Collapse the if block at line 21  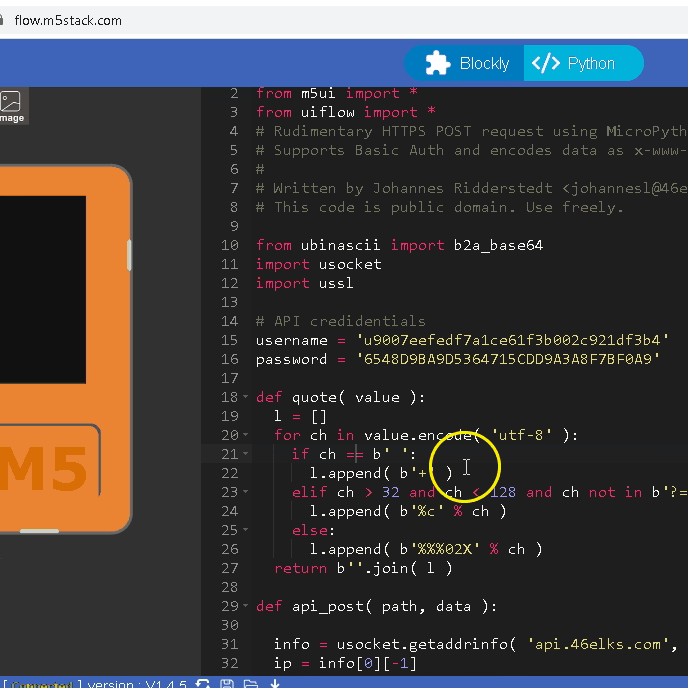(x=246, y=454)
